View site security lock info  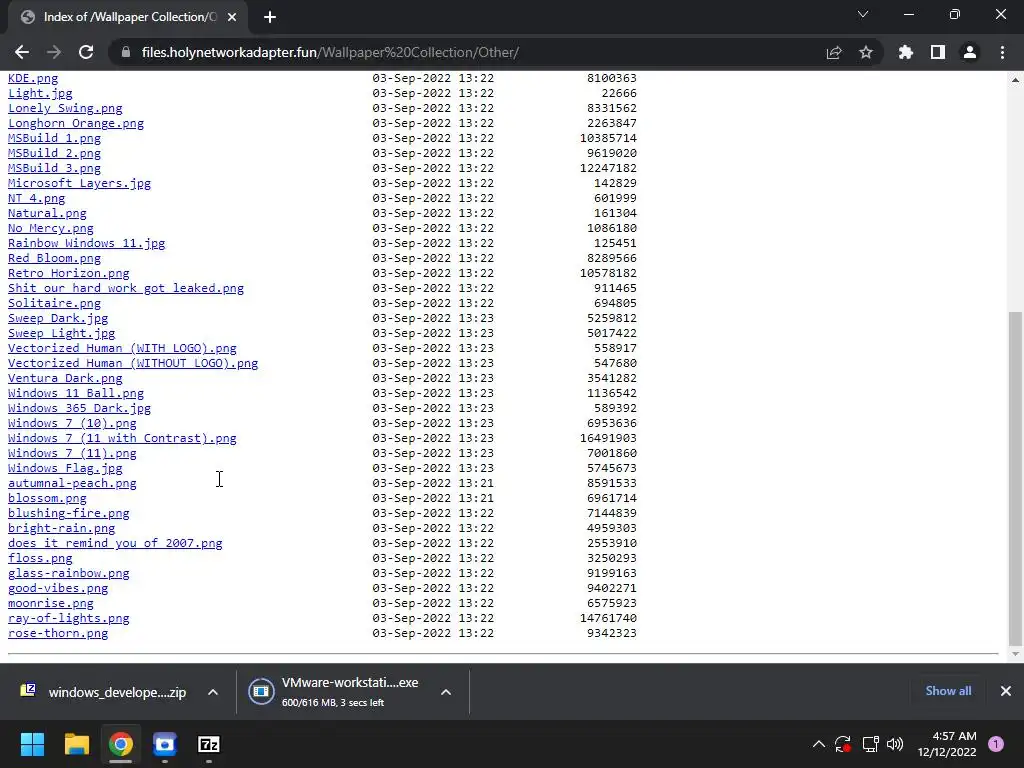[126, 52]
